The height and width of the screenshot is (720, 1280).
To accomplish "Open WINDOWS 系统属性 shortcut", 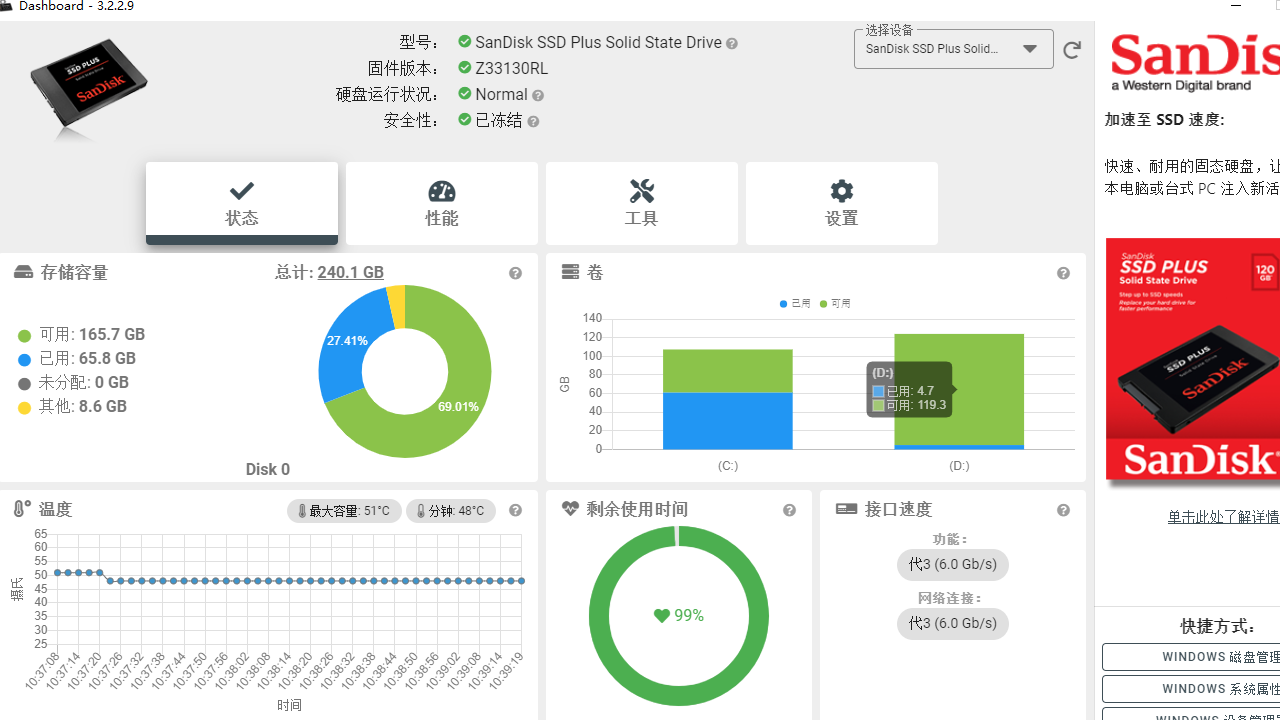I will 1191,689.
